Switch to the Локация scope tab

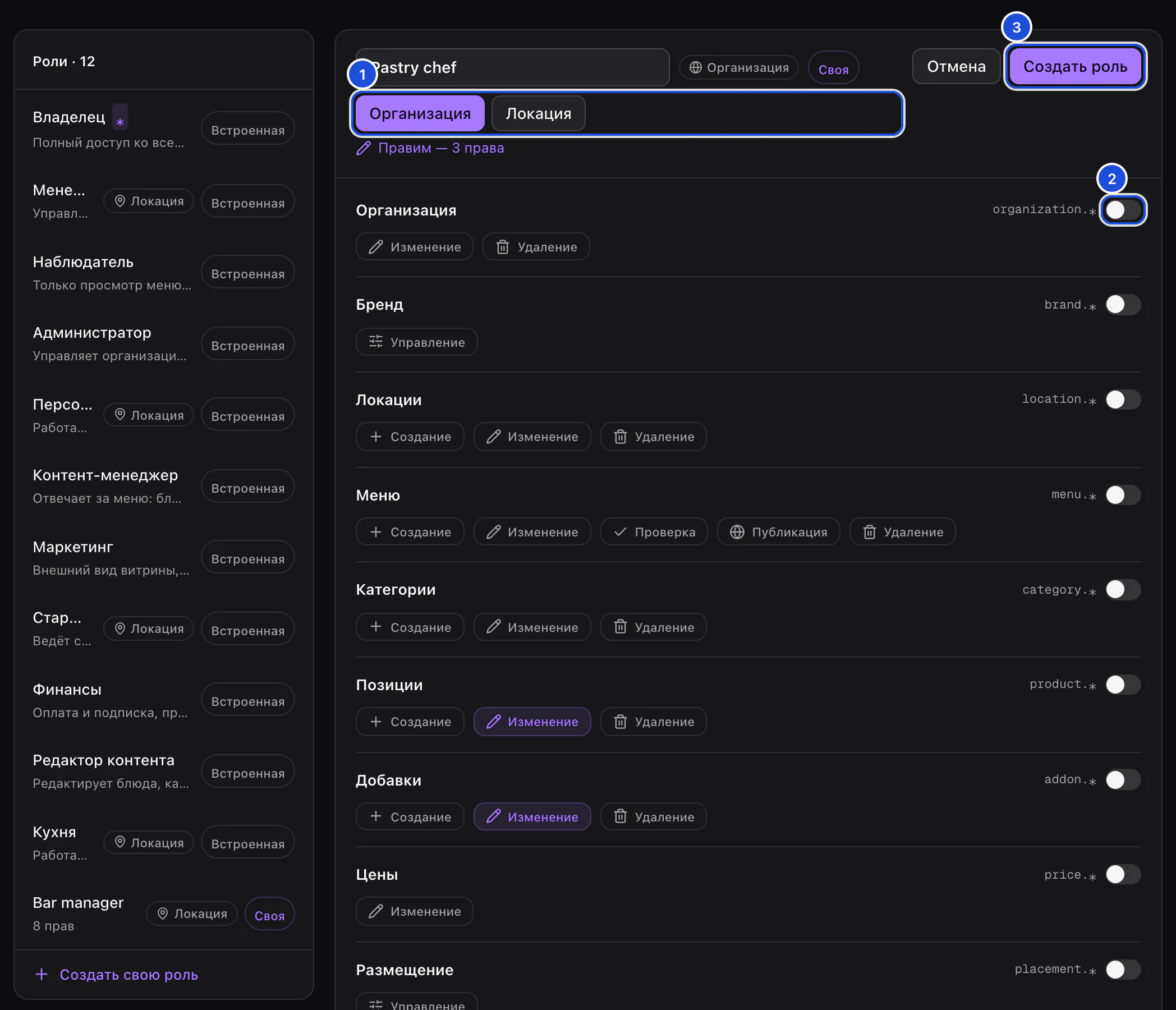[538, 113]
